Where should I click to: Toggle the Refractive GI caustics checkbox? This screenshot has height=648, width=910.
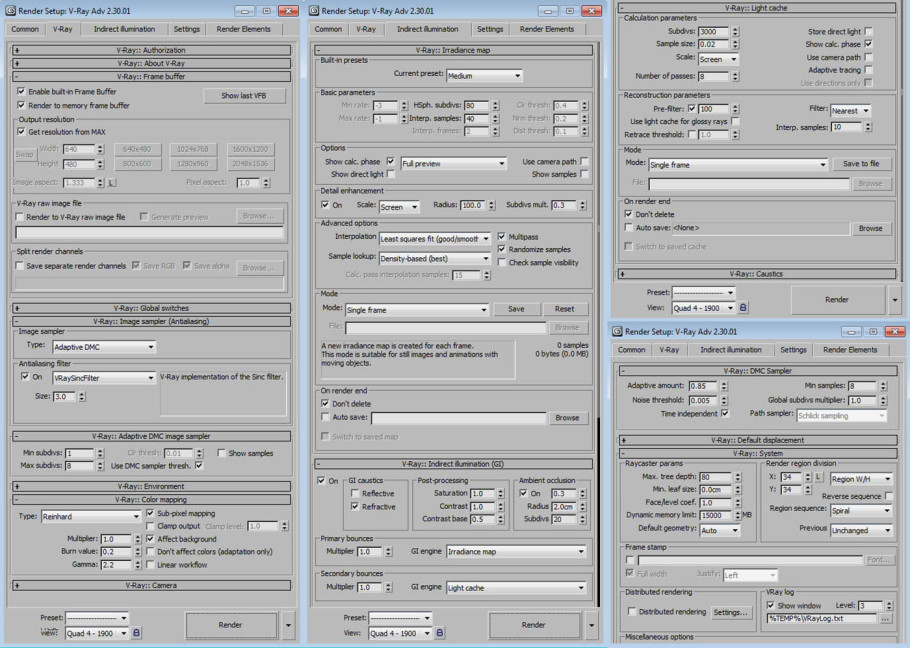(x=355, y=506)
